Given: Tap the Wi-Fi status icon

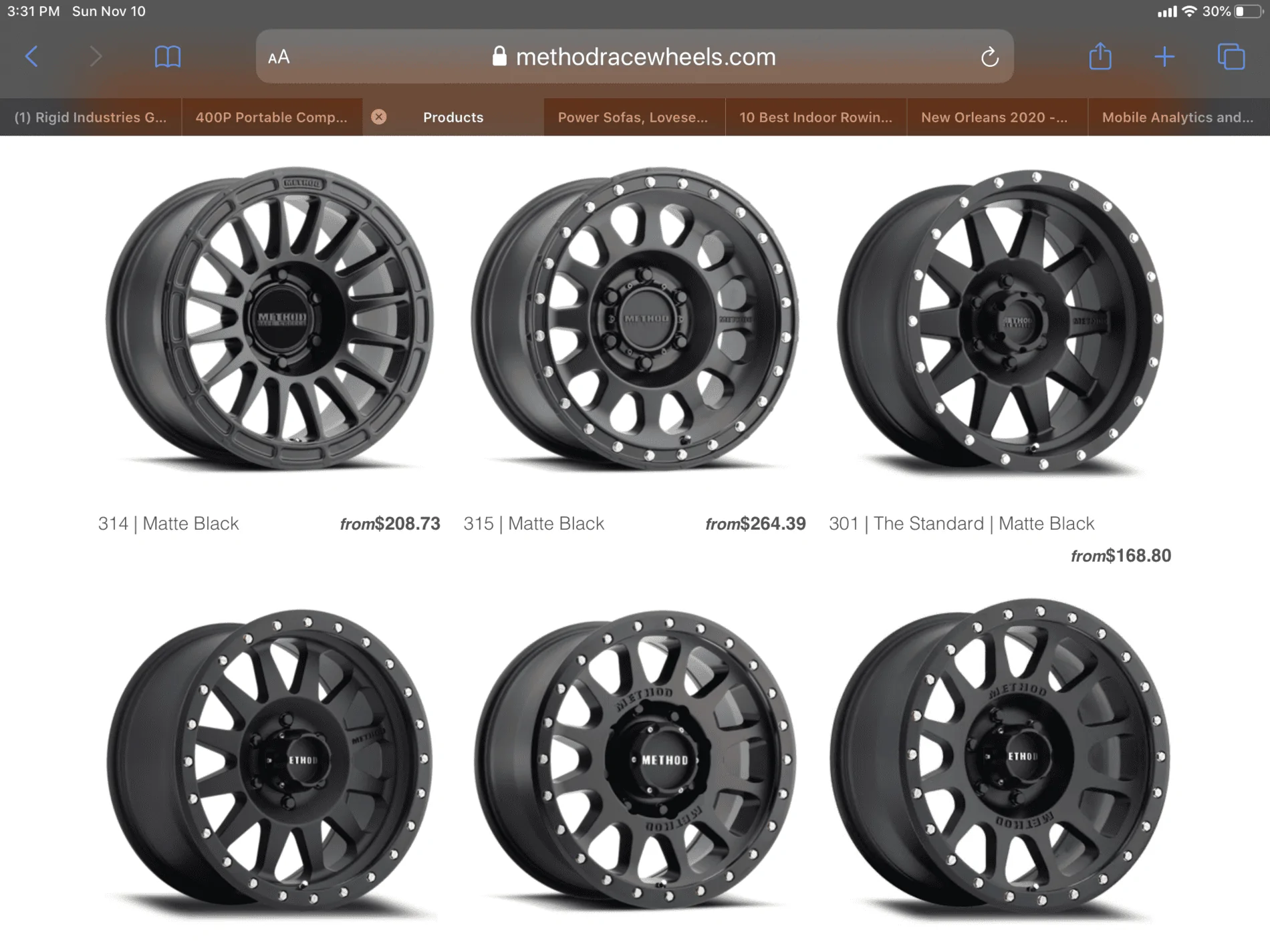Looking at the screenshot, I should (x=1189, y=11).
